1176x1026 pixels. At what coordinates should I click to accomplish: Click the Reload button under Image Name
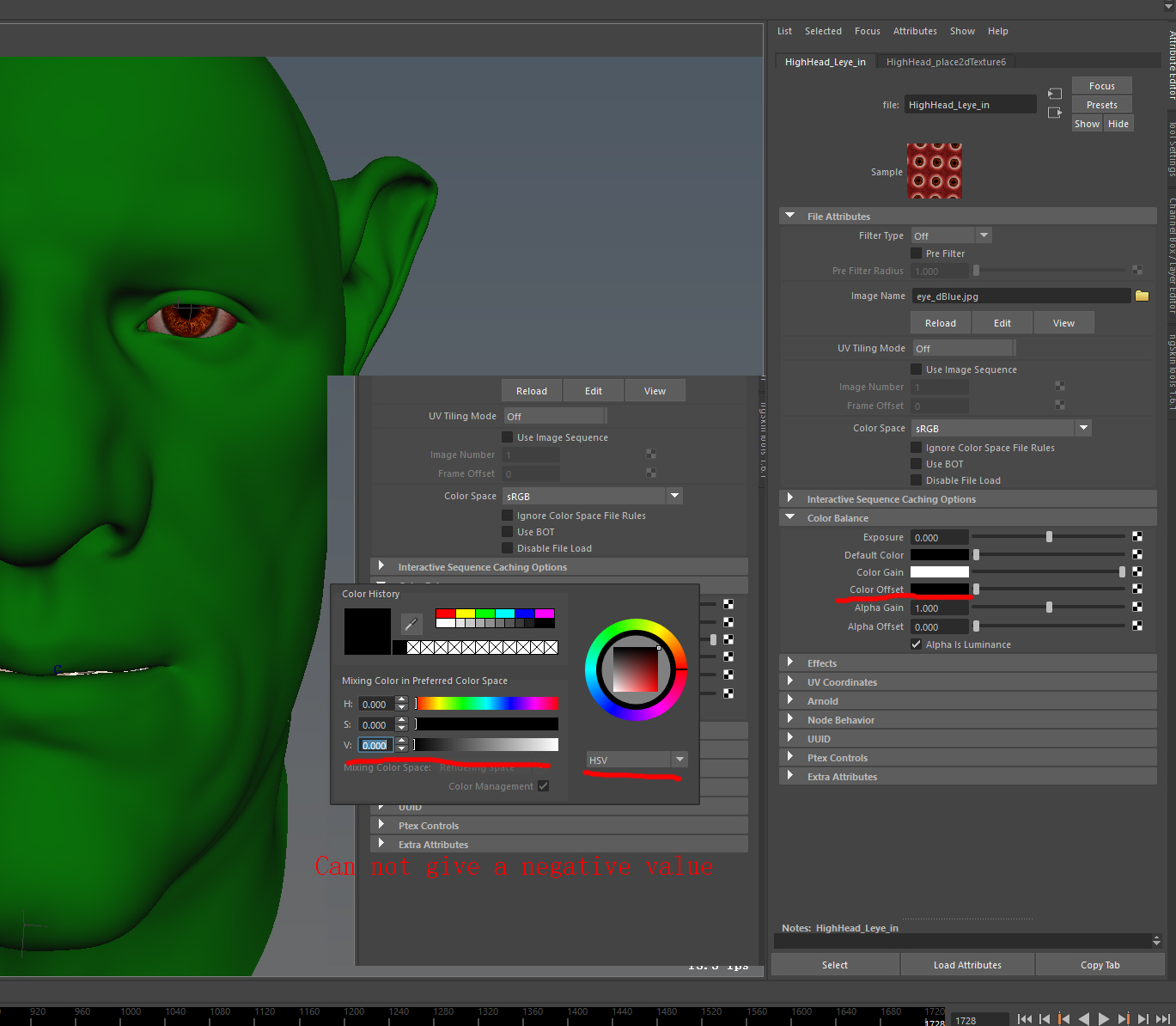(x=940, y=322)
